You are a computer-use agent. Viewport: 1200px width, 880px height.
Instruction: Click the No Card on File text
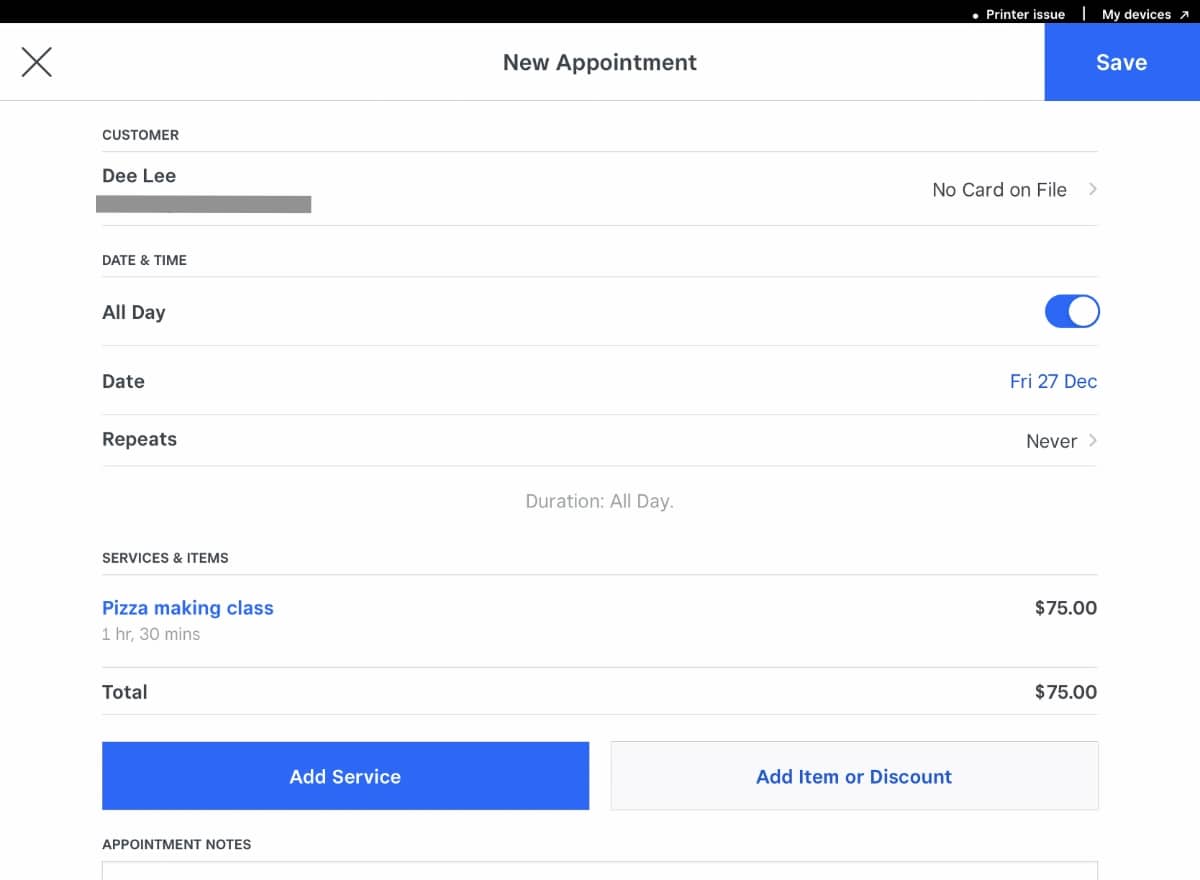999,190
